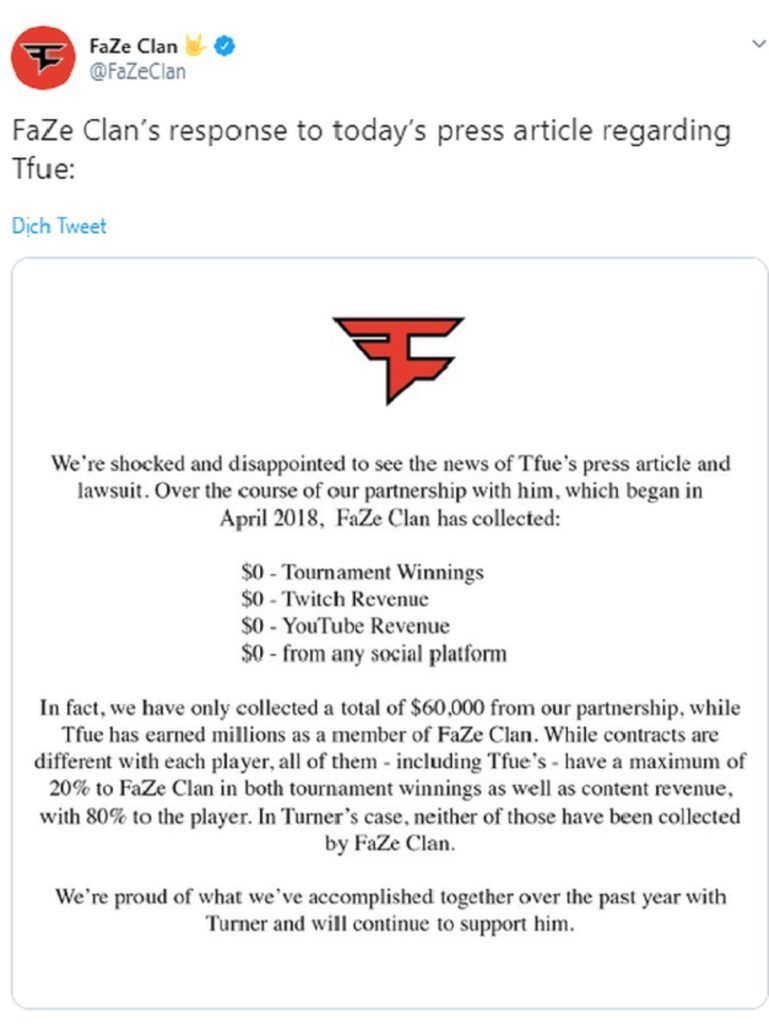Image resolution: width=769 pixels, height=1024 pixels.
Task: Select the $0 - Tournament Winnings line
Action: pos(362,572)
